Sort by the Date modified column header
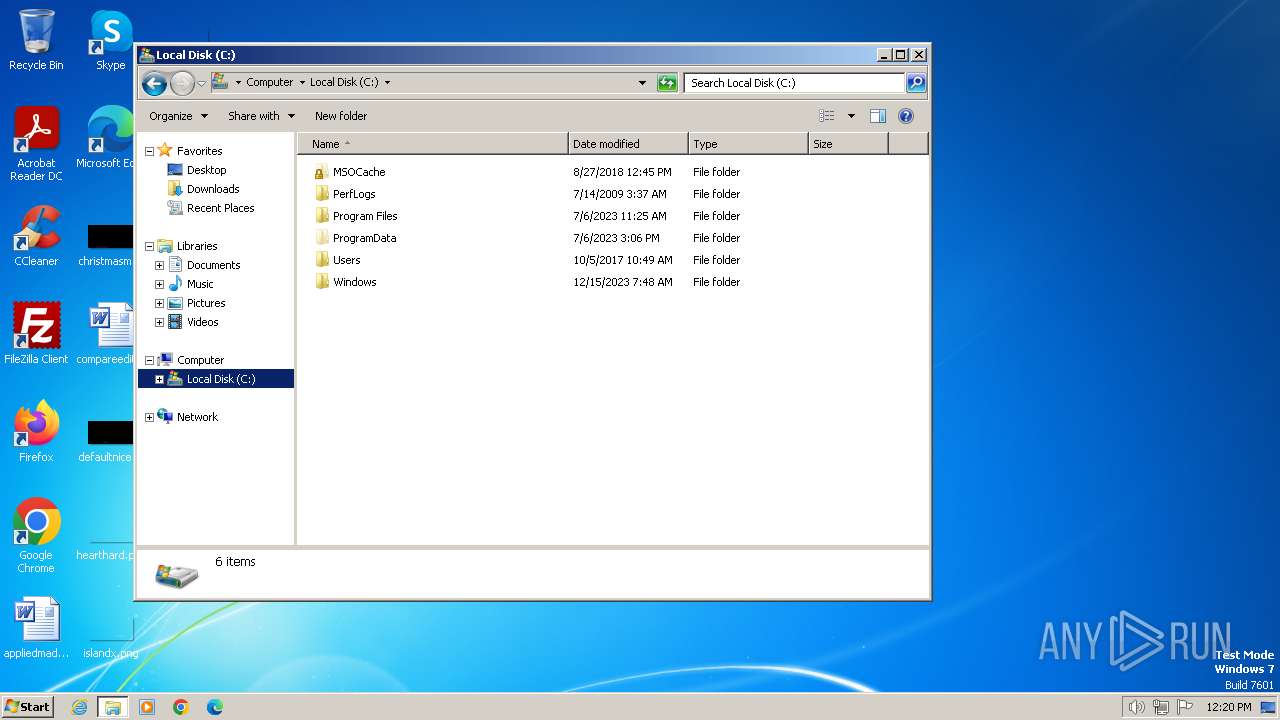Viewport: 1280px width, 720px height. tap(628, 144)
